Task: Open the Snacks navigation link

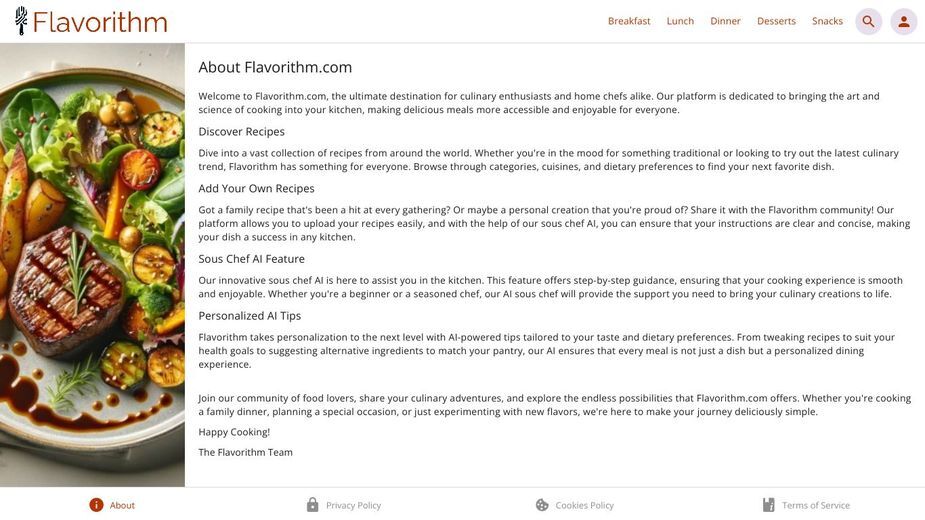Action: 827,21
